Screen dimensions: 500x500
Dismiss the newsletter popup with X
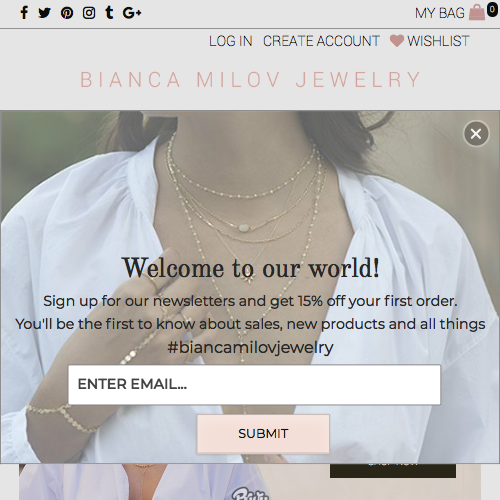pyautogui.click(x=476, y=134)
